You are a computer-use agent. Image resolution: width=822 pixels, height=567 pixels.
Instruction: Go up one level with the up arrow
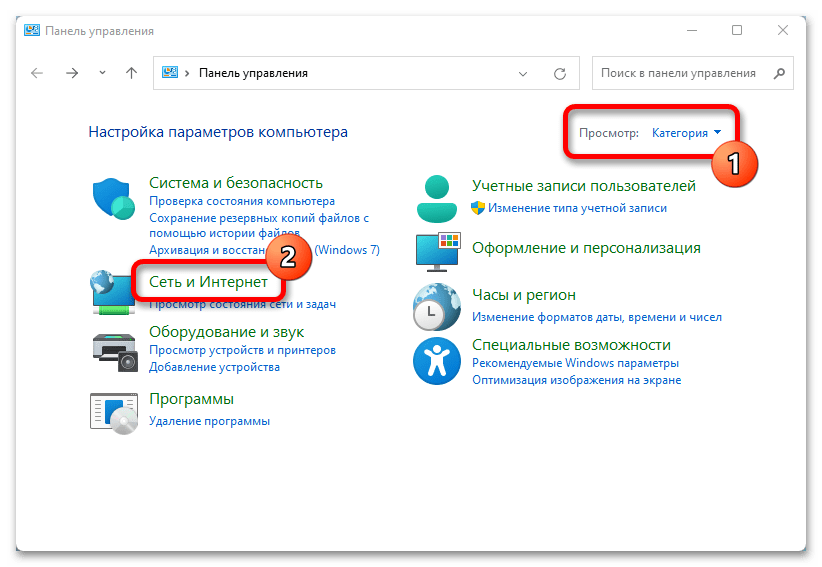pyautogui.click(x=132, y=73)
